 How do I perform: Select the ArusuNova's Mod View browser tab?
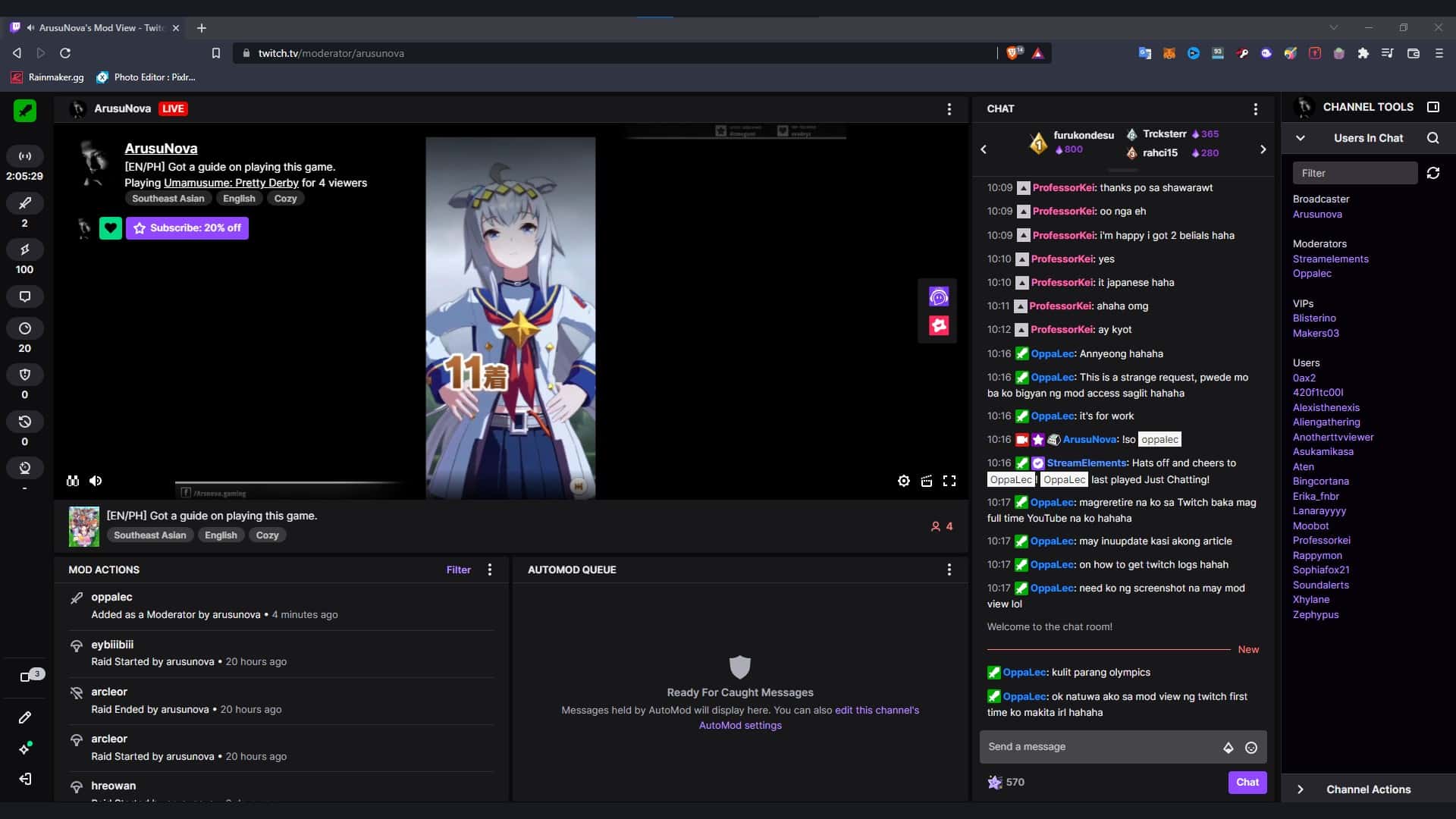(95, 28)
